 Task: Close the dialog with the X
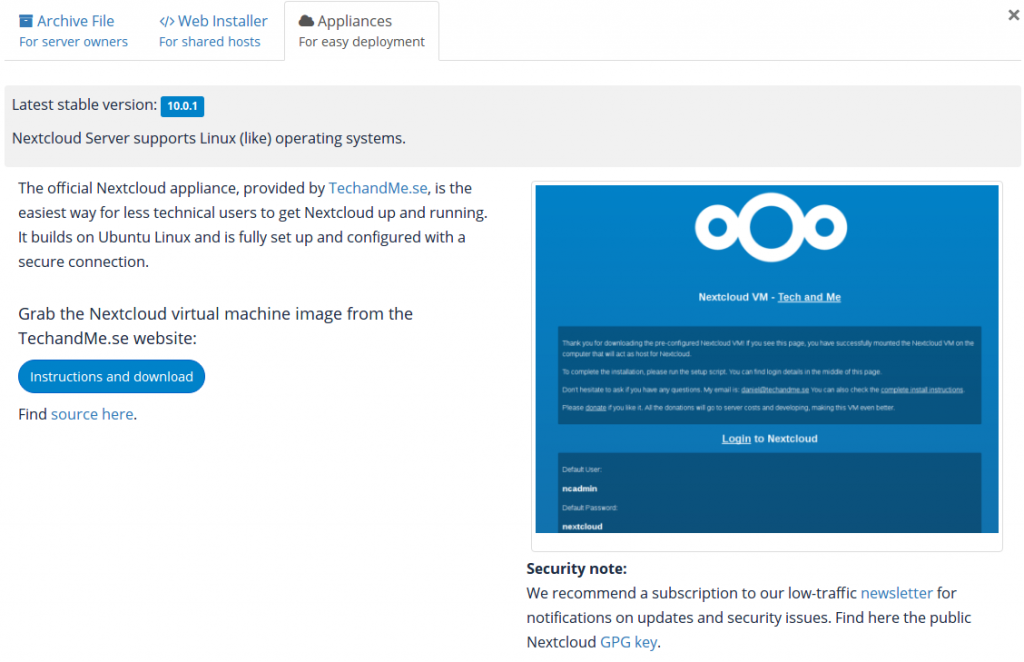coord(1014,14)
